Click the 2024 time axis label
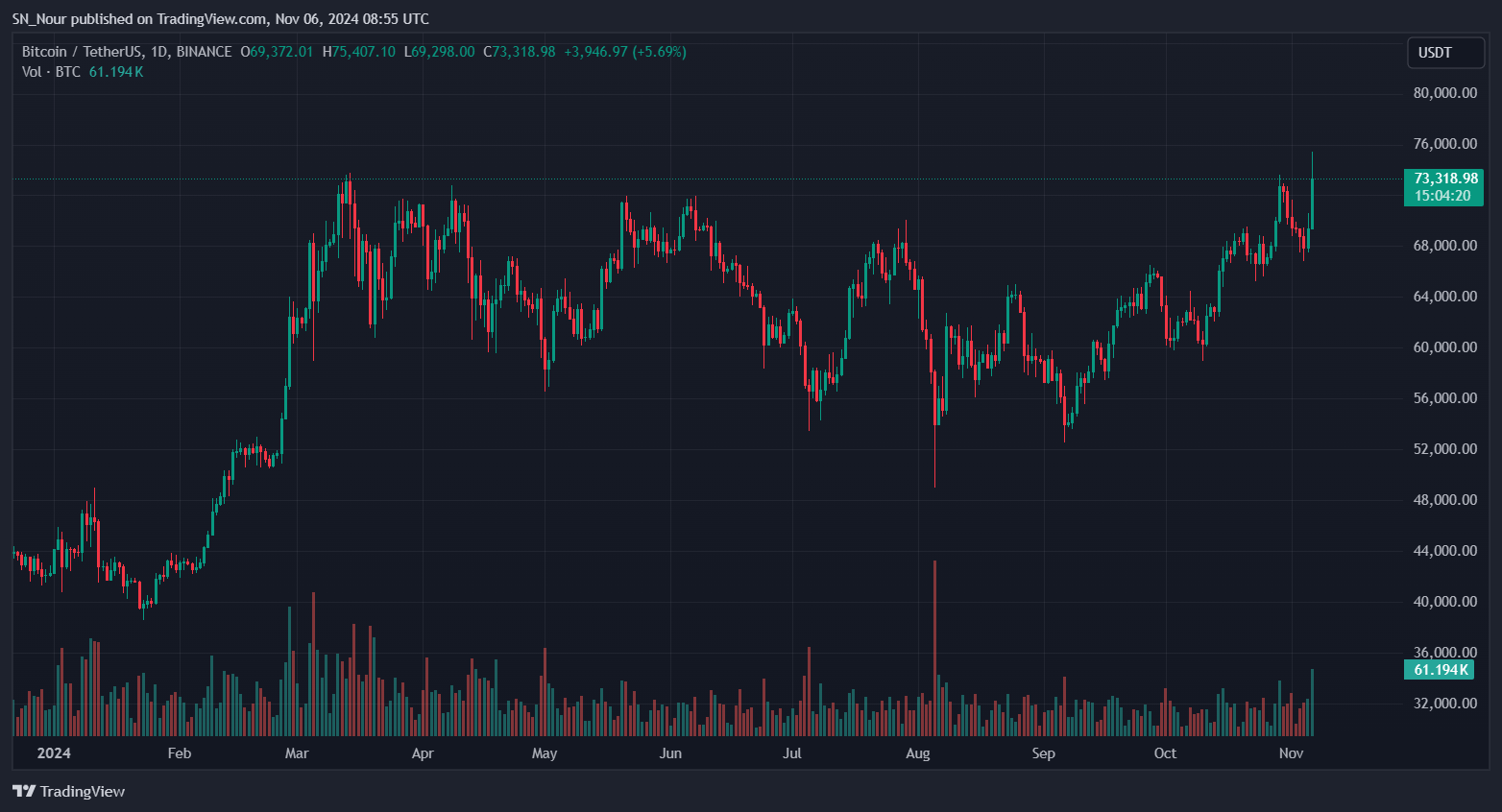The width and height of the screenshot is (1502, 812). coord(54,753)
